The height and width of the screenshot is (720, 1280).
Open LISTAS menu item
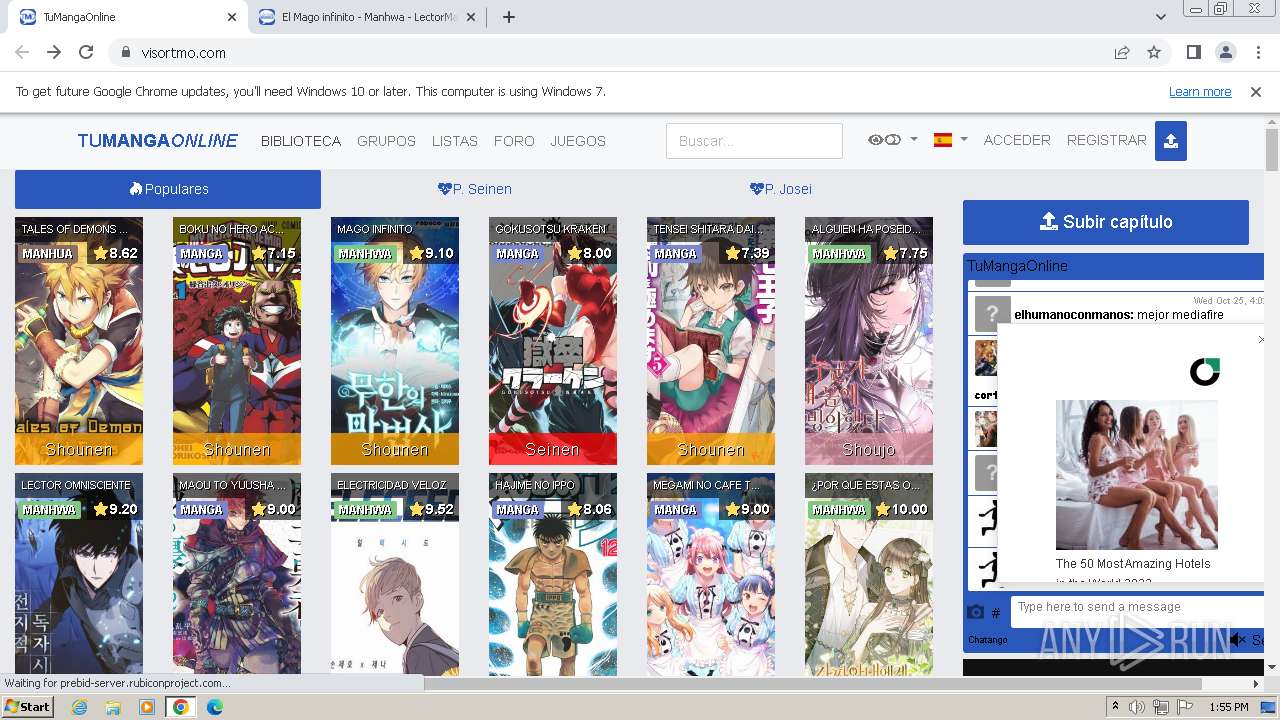[x=455, y=141]
